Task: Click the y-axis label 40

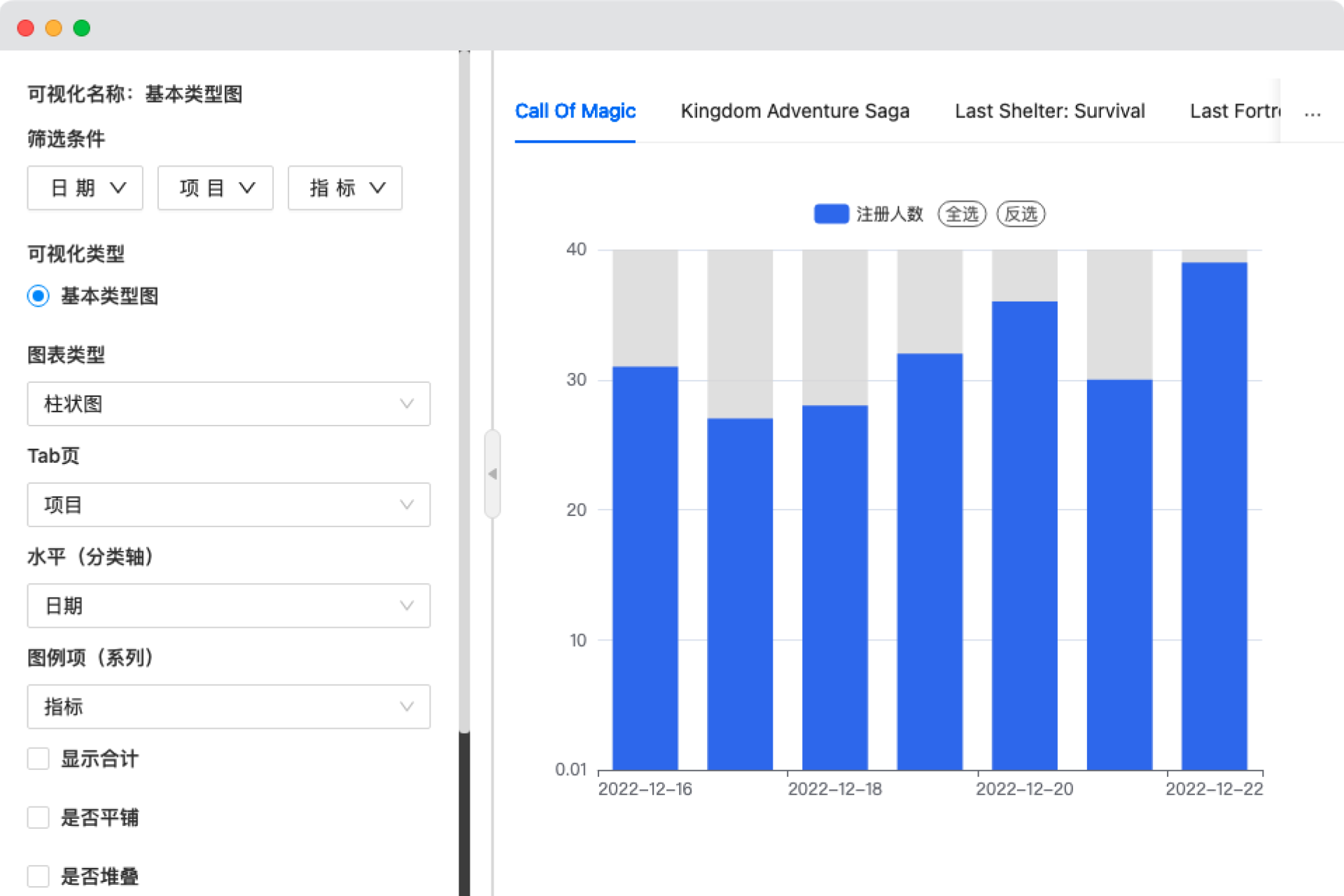Action: coord(576,249)
